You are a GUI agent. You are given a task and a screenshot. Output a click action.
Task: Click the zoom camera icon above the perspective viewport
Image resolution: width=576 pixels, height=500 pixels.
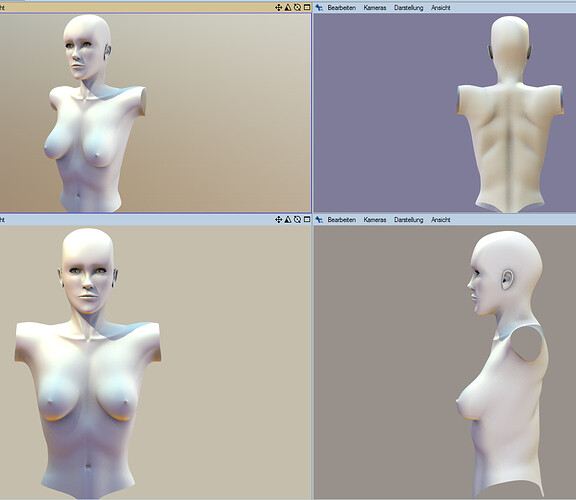click(x=288, y=7)
